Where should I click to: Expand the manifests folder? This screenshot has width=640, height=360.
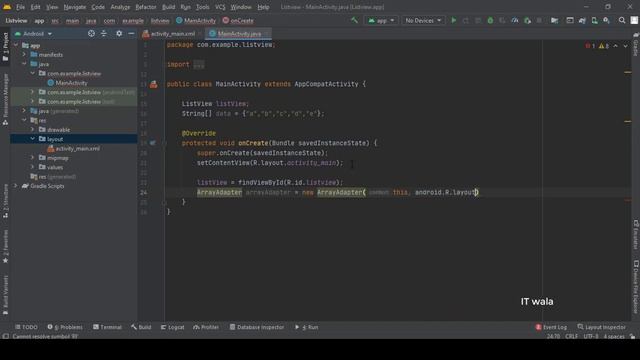click(24, 54)
